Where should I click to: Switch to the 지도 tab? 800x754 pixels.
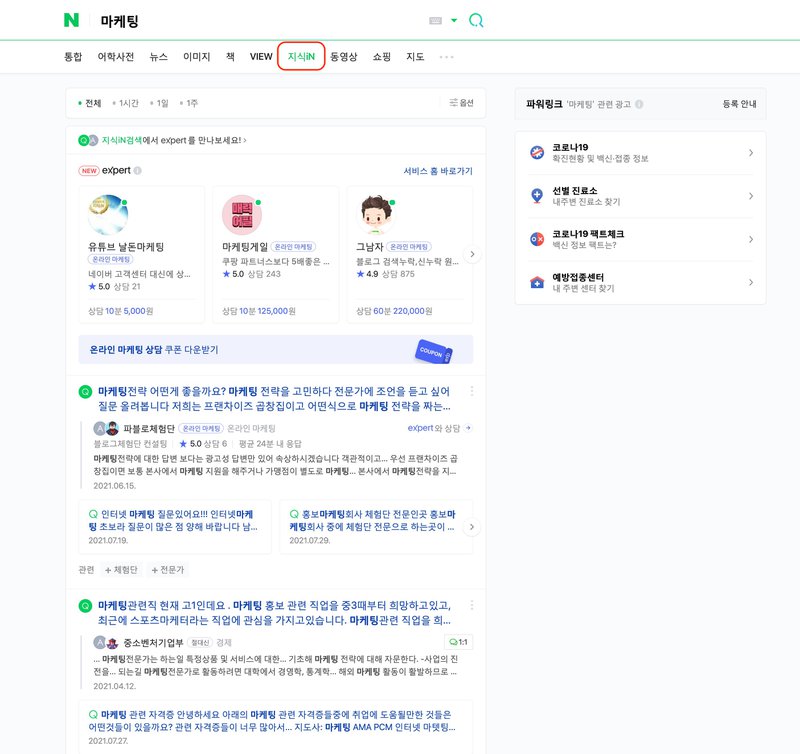coord(415,57)
